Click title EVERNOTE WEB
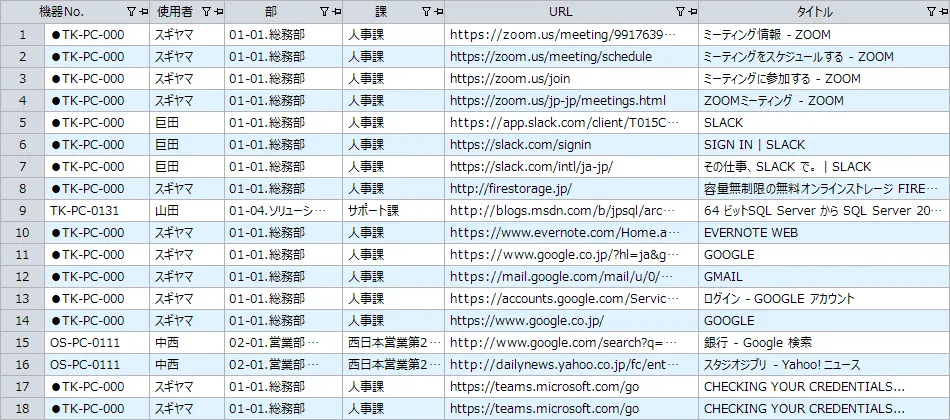The width and height of the screenshot is (950, 420). (751, 233)
